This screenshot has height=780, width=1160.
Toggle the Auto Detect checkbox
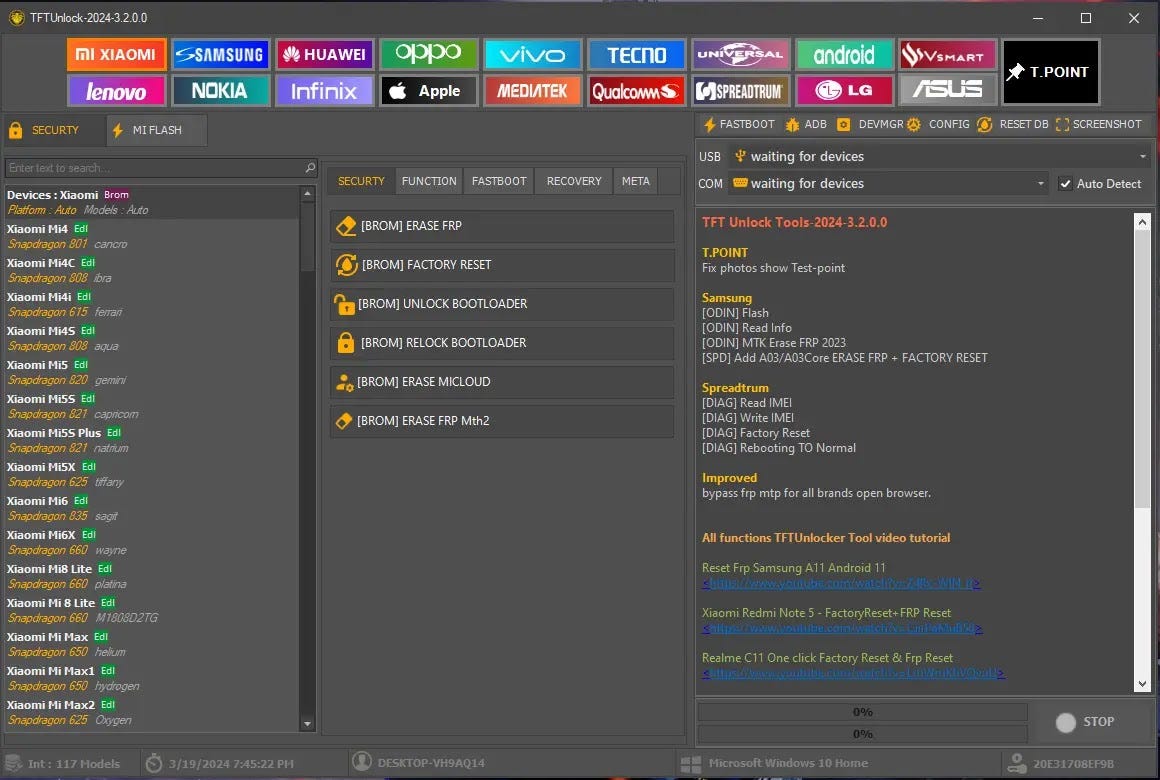1065,184
